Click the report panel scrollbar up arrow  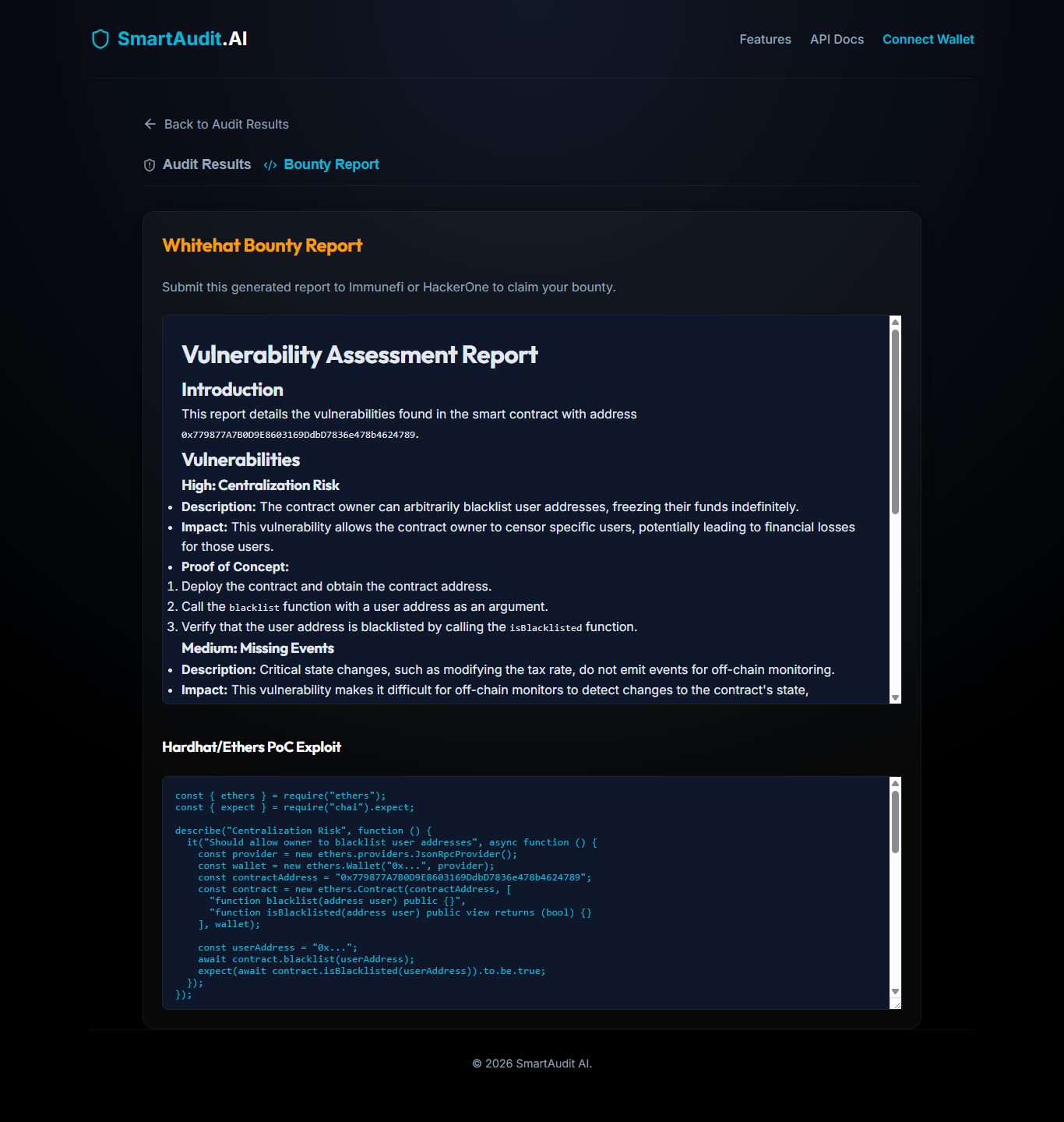[x=895, y=322]
